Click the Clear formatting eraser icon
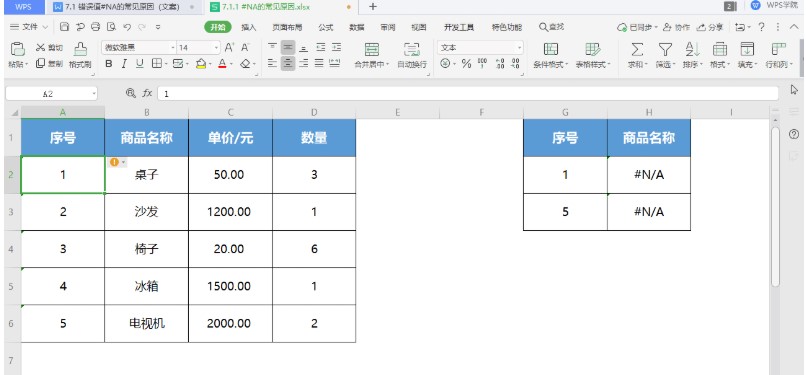The width and height of the screenshot is (806, 375). point(245,64)
